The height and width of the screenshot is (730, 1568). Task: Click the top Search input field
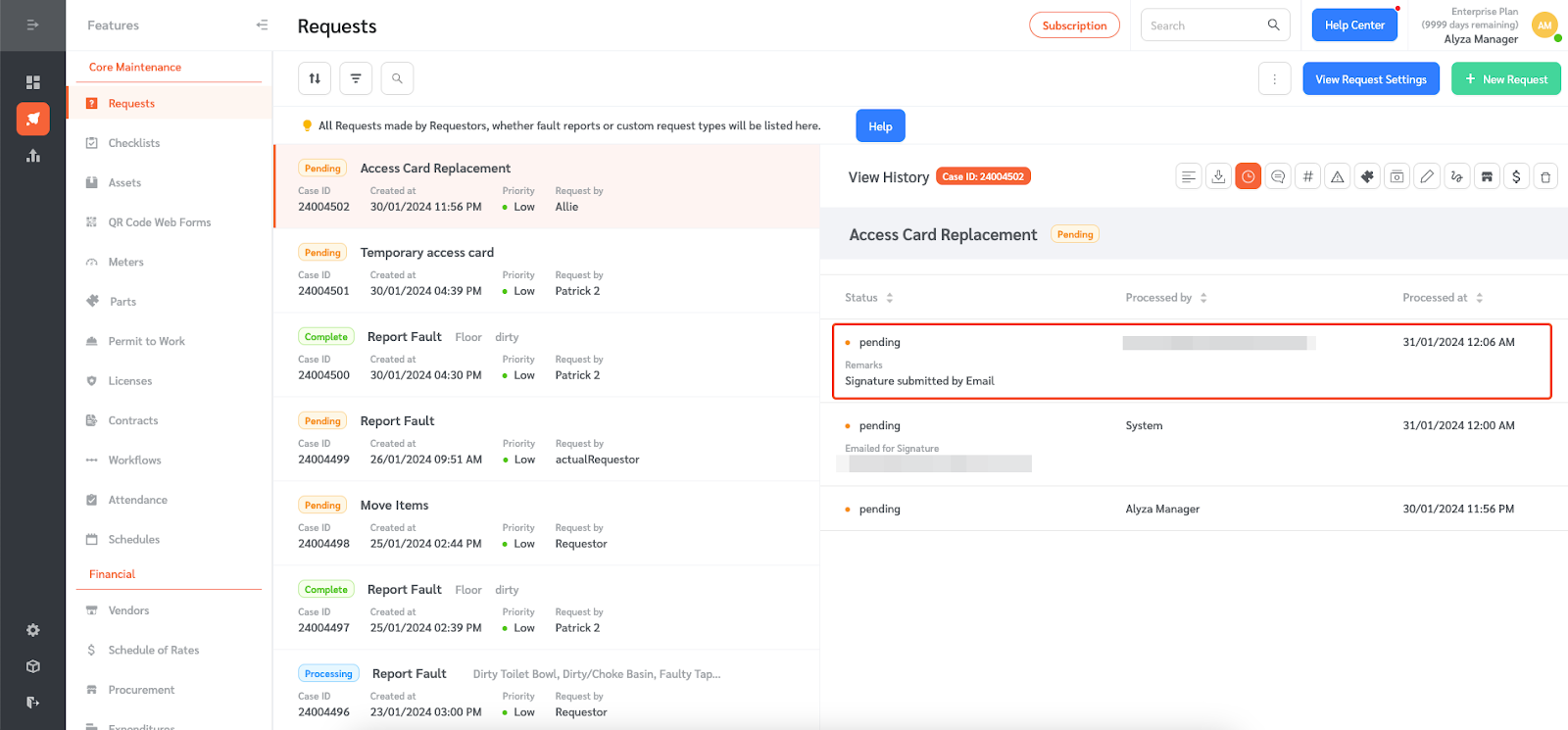[1204, 25]
